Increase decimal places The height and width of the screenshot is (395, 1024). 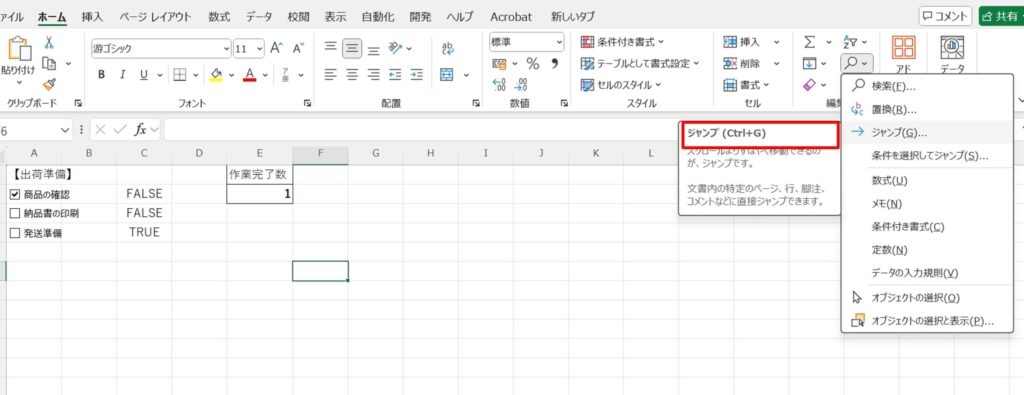click(x=500, y=84)
